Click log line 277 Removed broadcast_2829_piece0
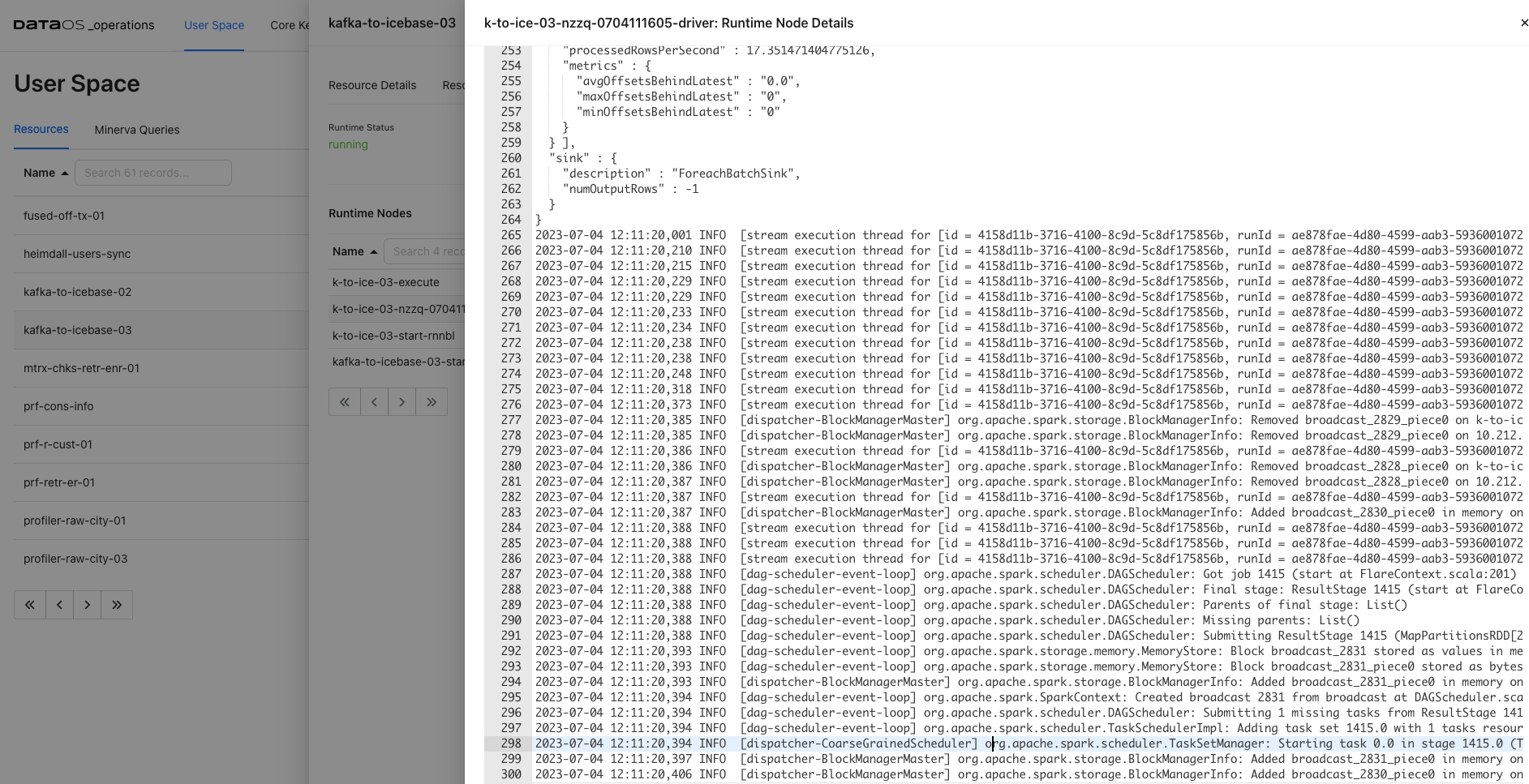Screen dimensions: 1529x784 (x=1029, y=420)
